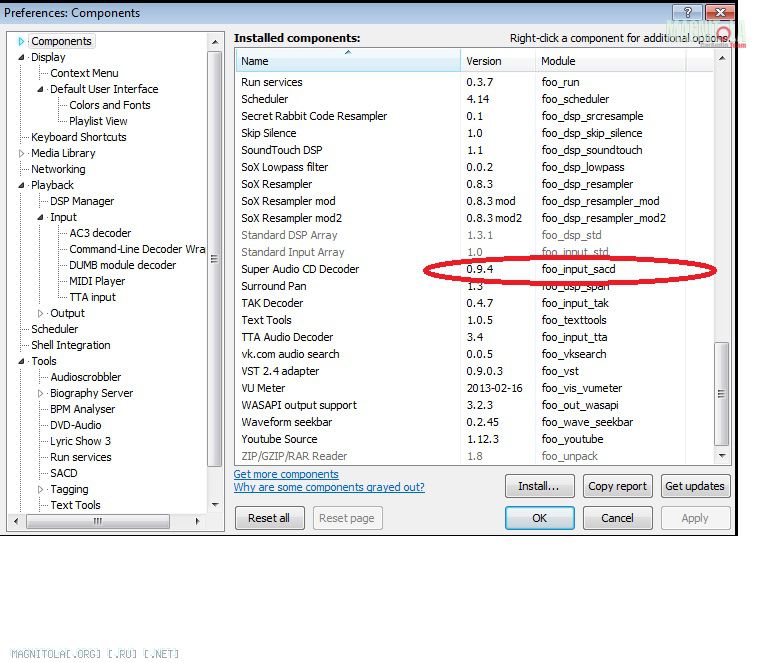Expand the Biography Server node

(40, 393)
